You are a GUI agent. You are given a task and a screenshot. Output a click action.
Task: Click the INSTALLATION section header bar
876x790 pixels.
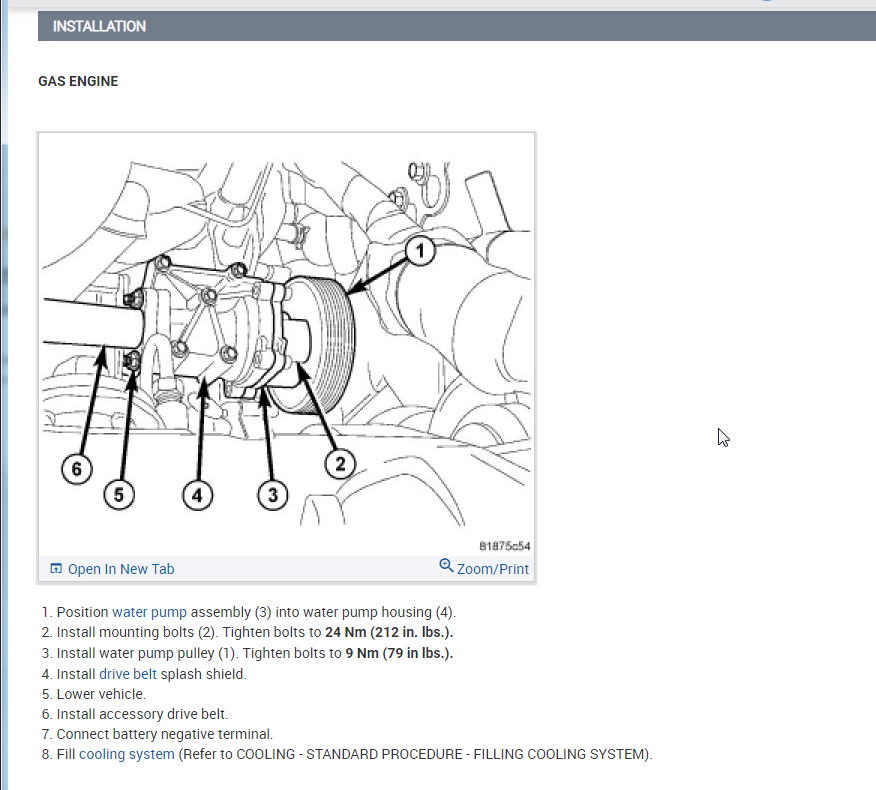coord(456,26)
